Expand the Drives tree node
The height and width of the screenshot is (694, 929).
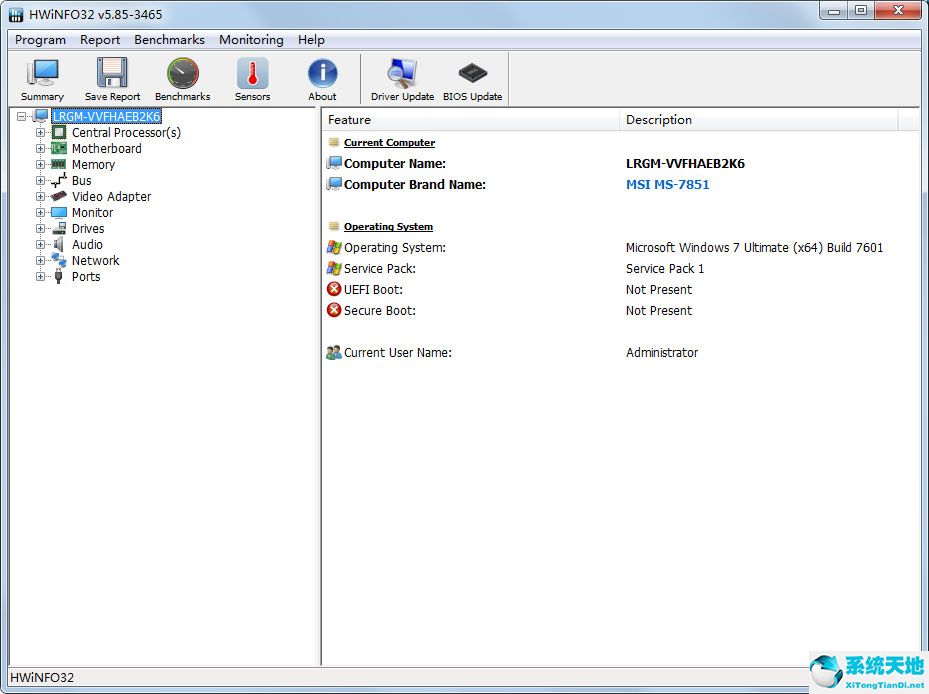click(40, 229)
